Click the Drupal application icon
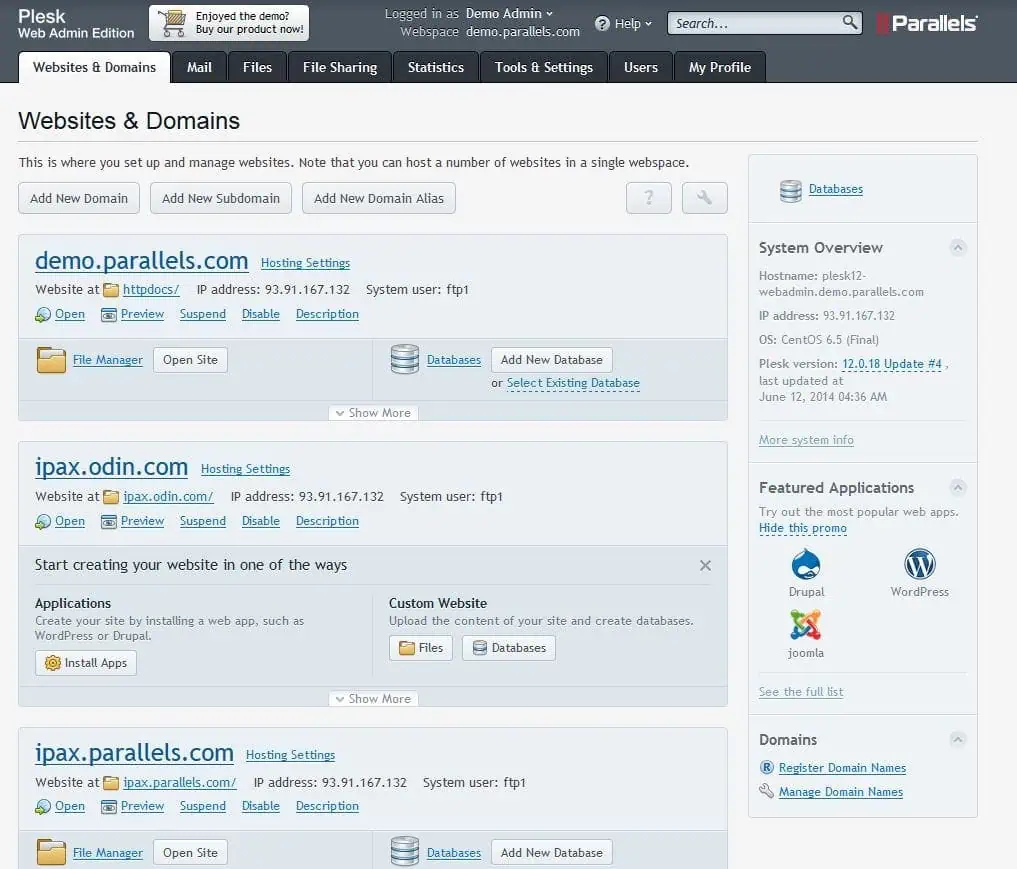Screen dimensions: 1017x869 pos(806,565)
